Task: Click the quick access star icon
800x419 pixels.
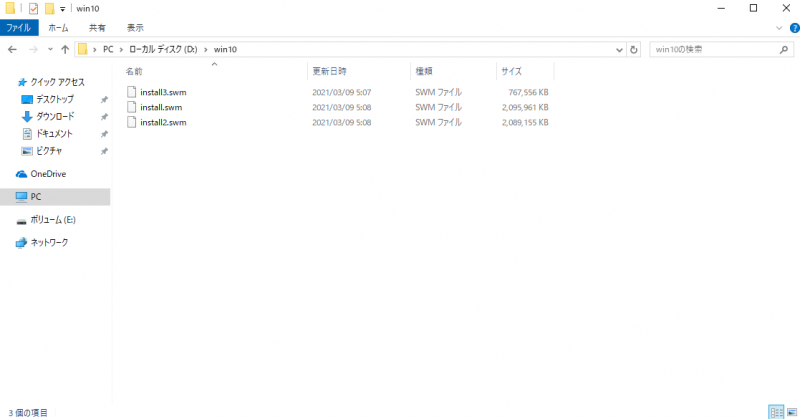Action: click(21, 82)
